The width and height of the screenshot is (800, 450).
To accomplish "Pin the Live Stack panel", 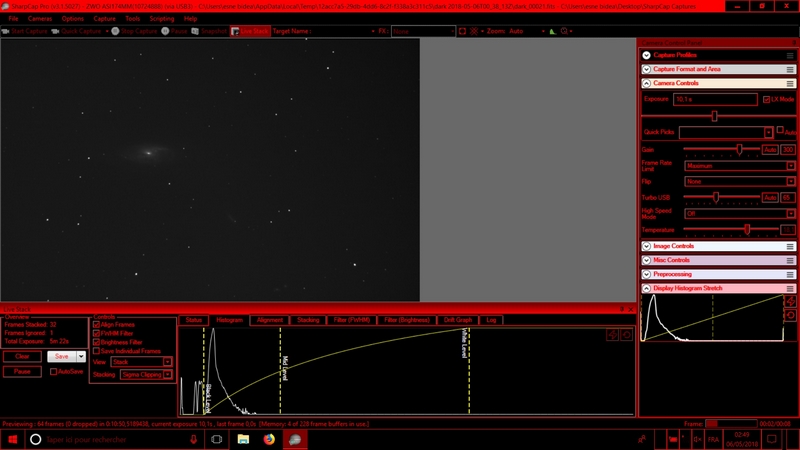I will click(x=622, y=309).
